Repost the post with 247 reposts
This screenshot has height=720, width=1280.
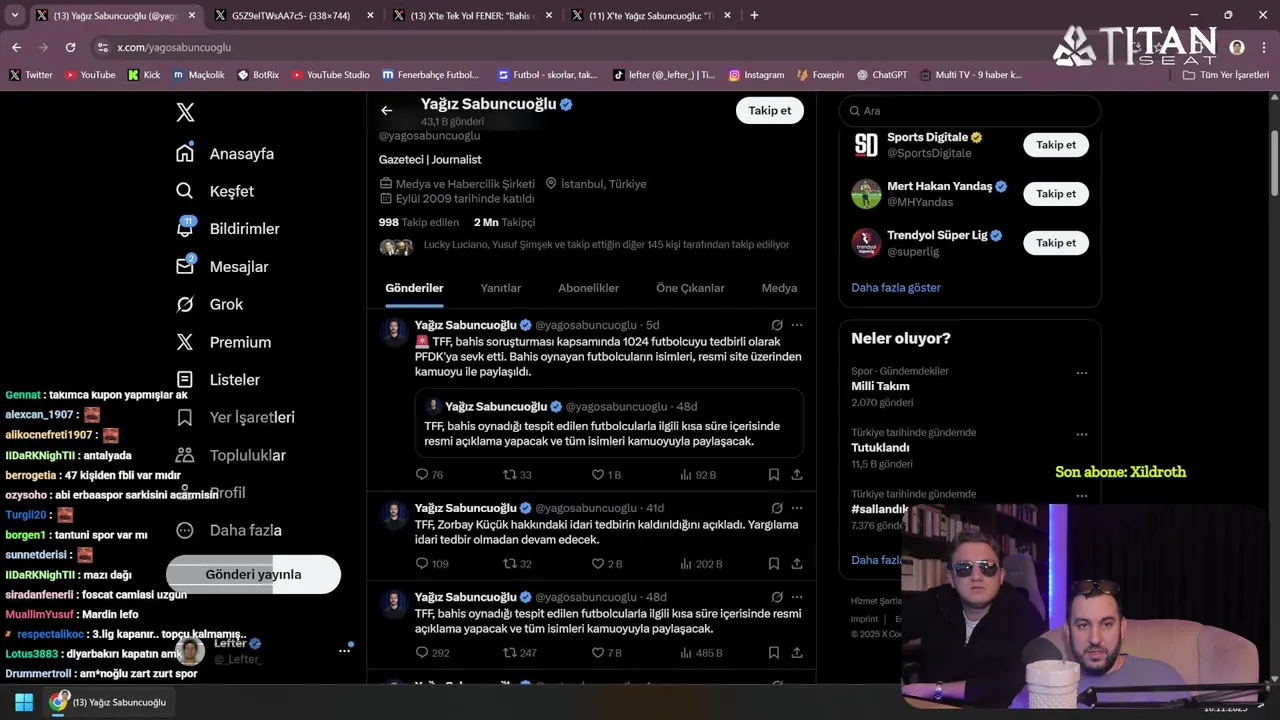(520, 653)
